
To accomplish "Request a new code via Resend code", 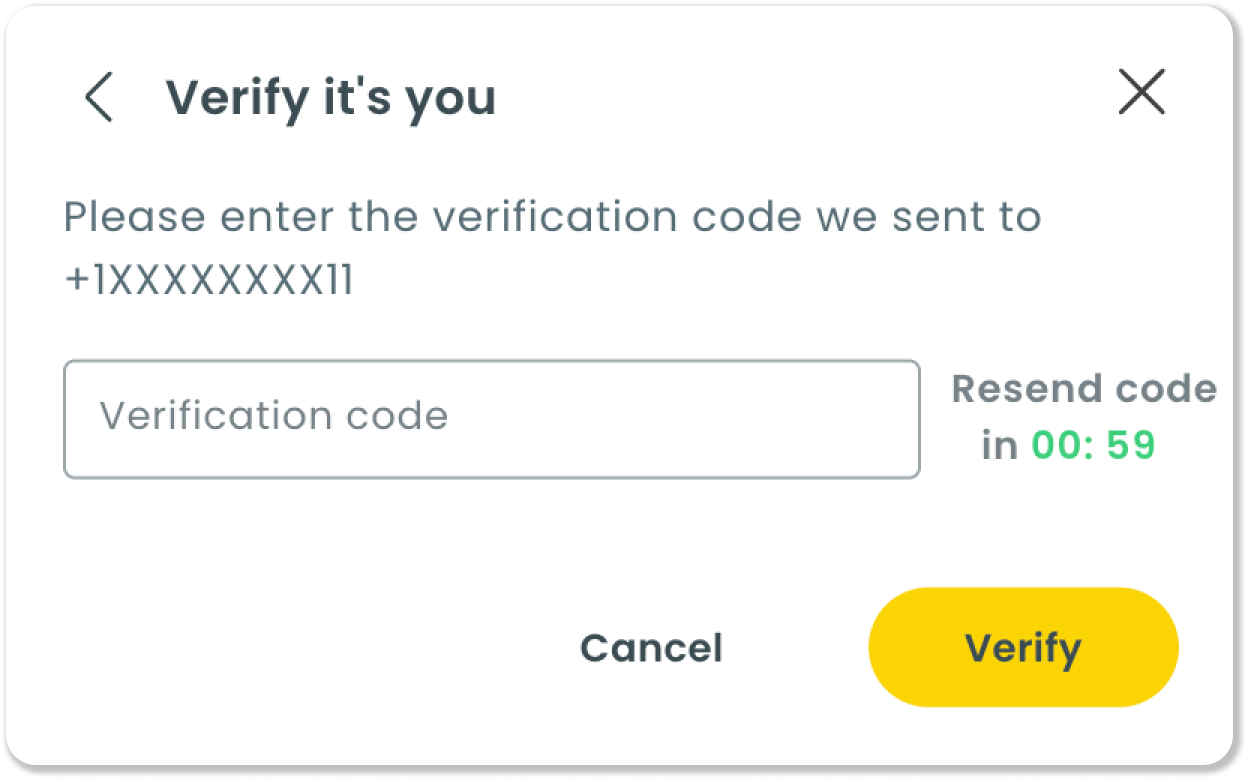I will 1084,389.
